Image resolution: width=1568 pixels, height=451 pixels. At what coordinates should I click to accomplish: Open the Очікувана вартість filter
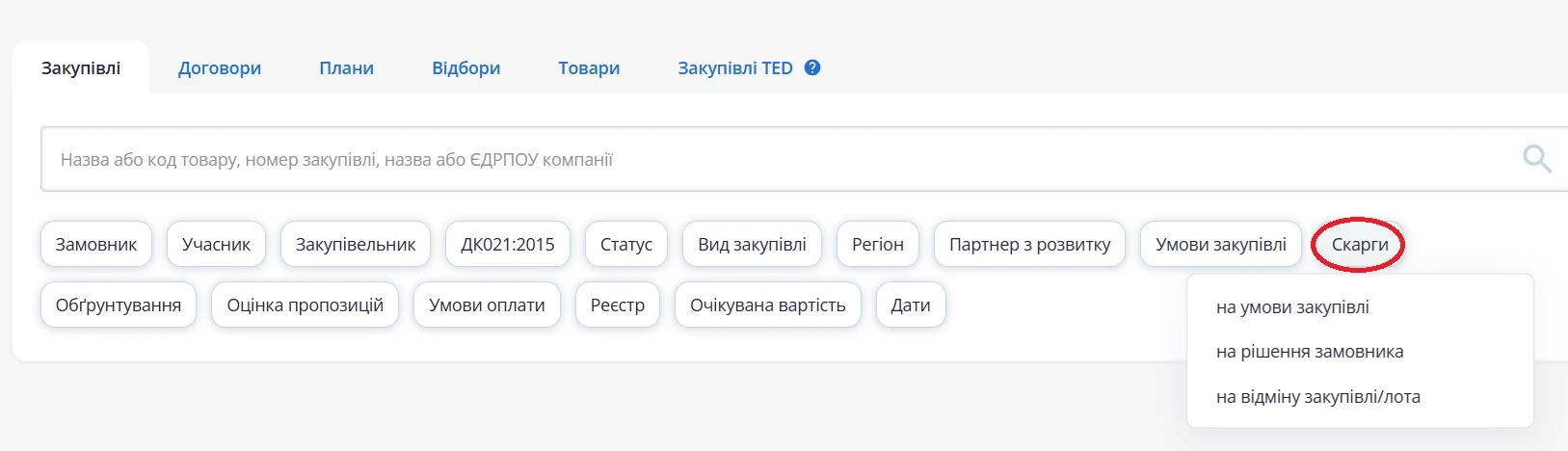pos(768,305)
